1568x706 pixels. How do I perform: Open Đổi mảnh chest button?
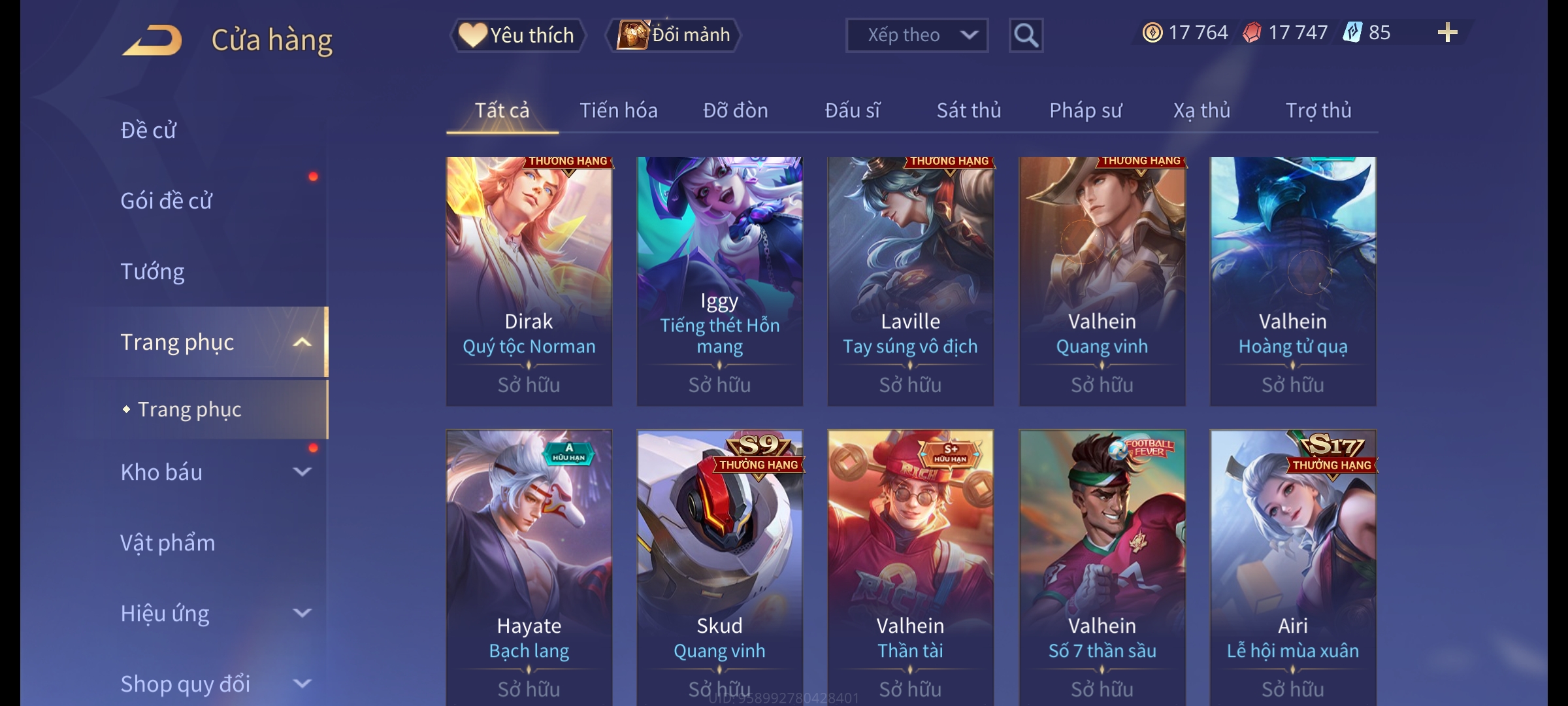coord(673,35)
